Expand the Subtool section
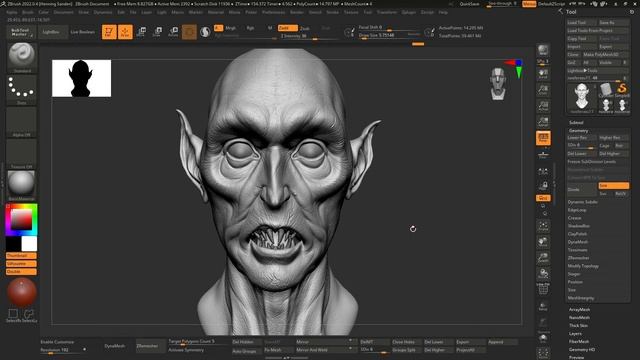Image resolution: width=640 pixels, height=360 pixels. coord(576,122)
